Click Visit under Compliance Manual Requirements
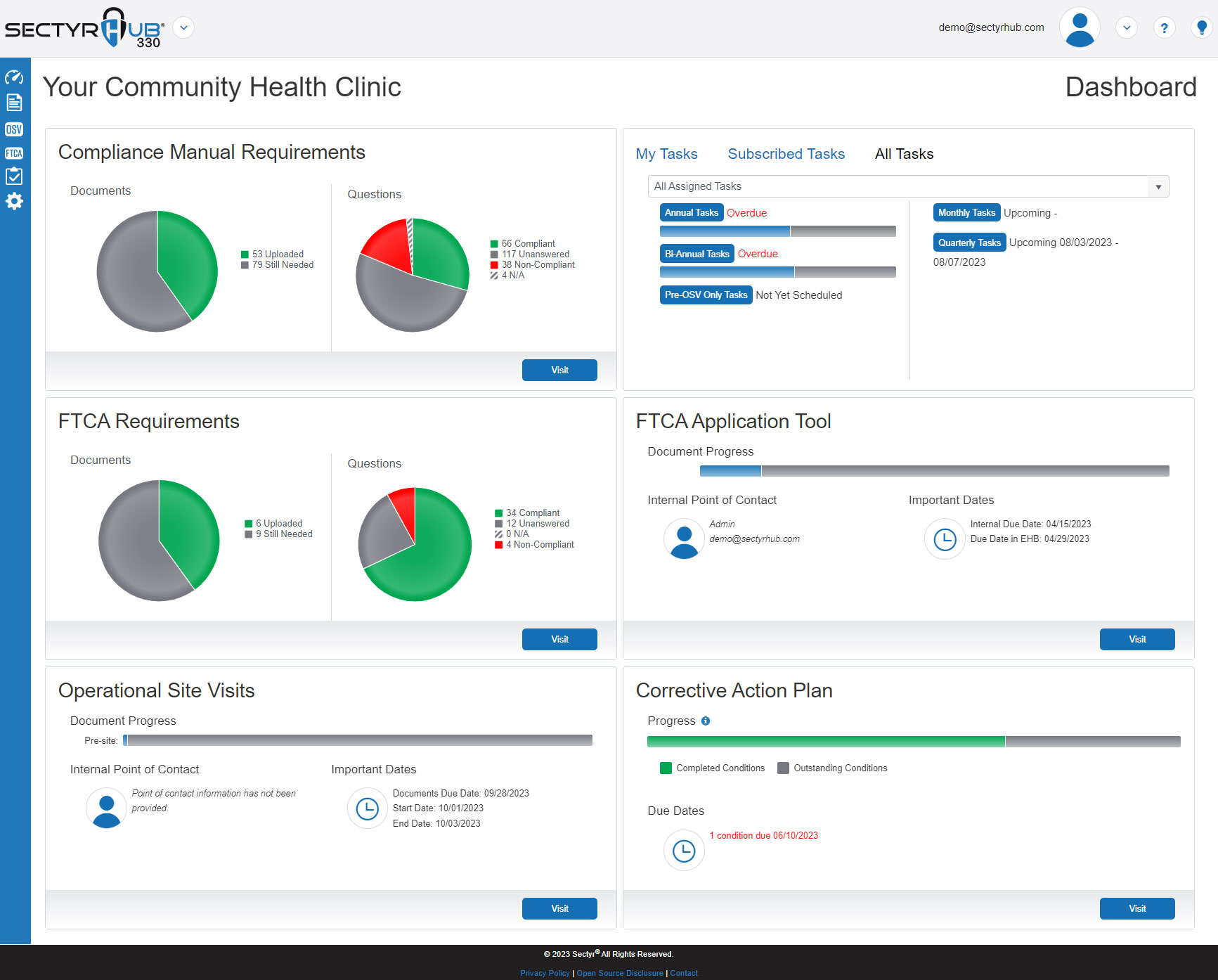Screen dimensions: 1218x980 pos(559,370)
